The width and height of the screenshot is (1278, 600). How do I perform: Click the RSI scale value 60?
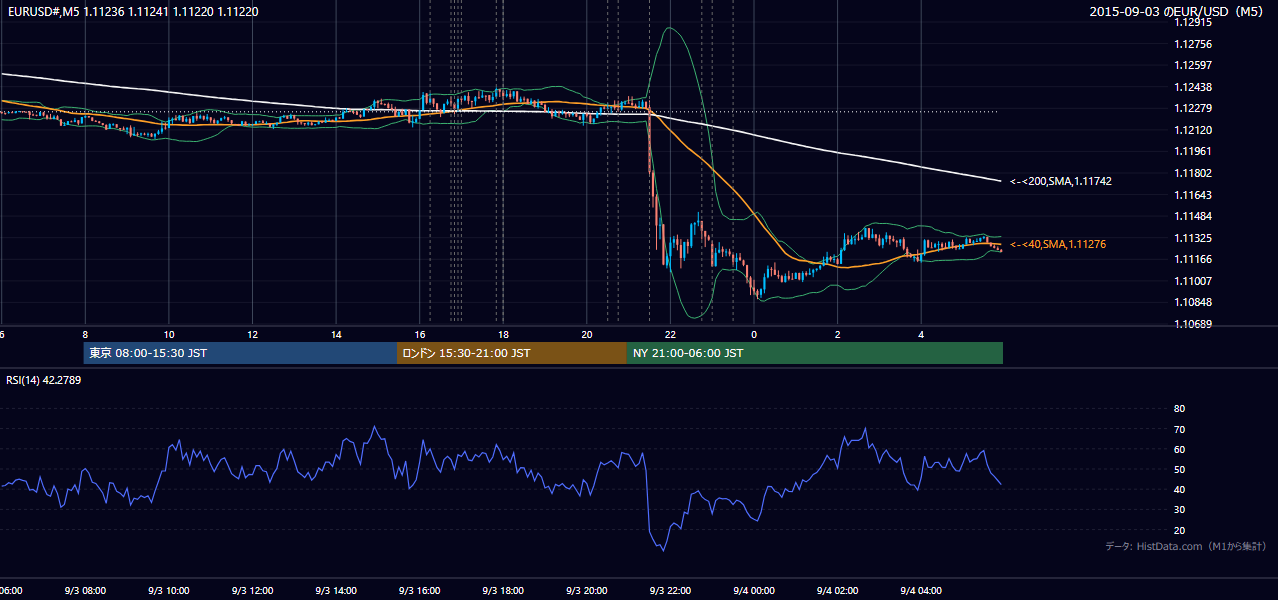coord(1179,449)
